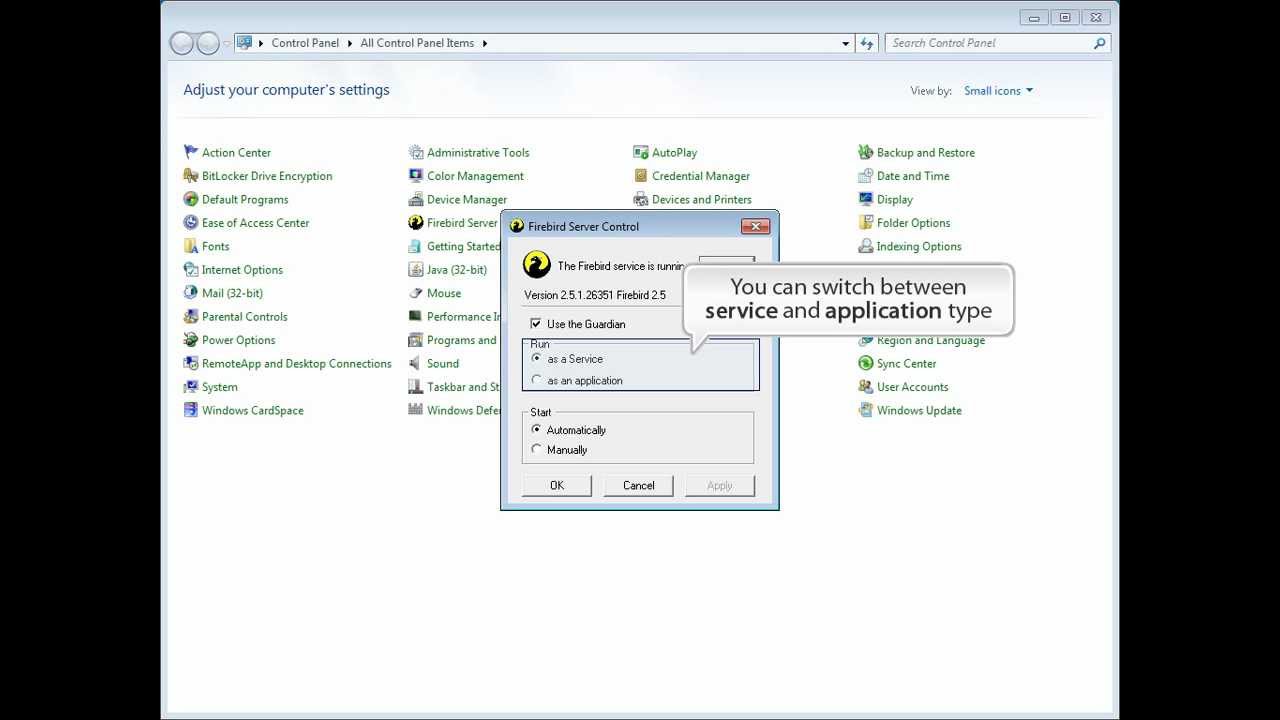
Task: Click the Firebird Server control panel icon
Action: pos(416,223)
